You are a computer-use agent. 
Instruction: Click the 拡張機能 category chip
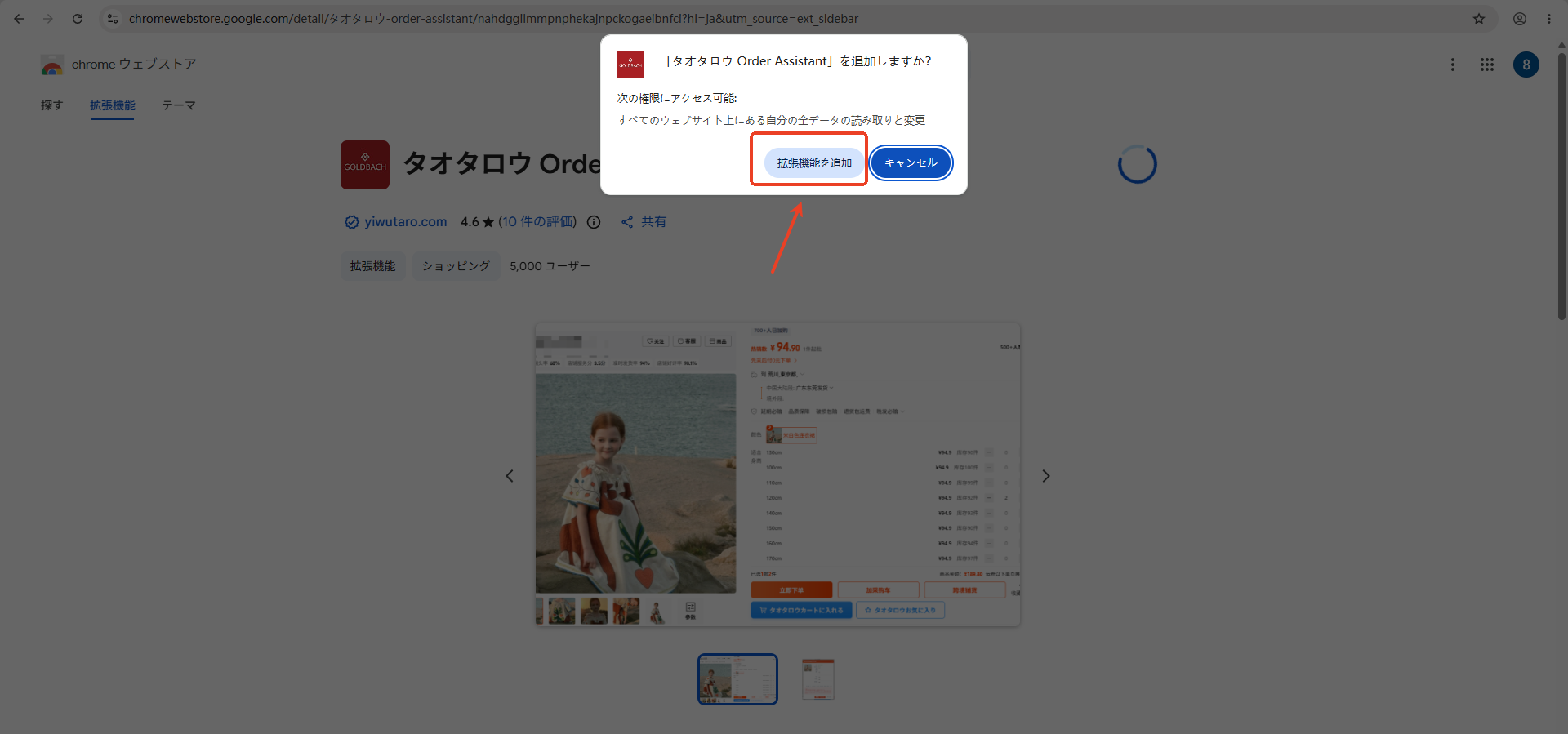372,266
